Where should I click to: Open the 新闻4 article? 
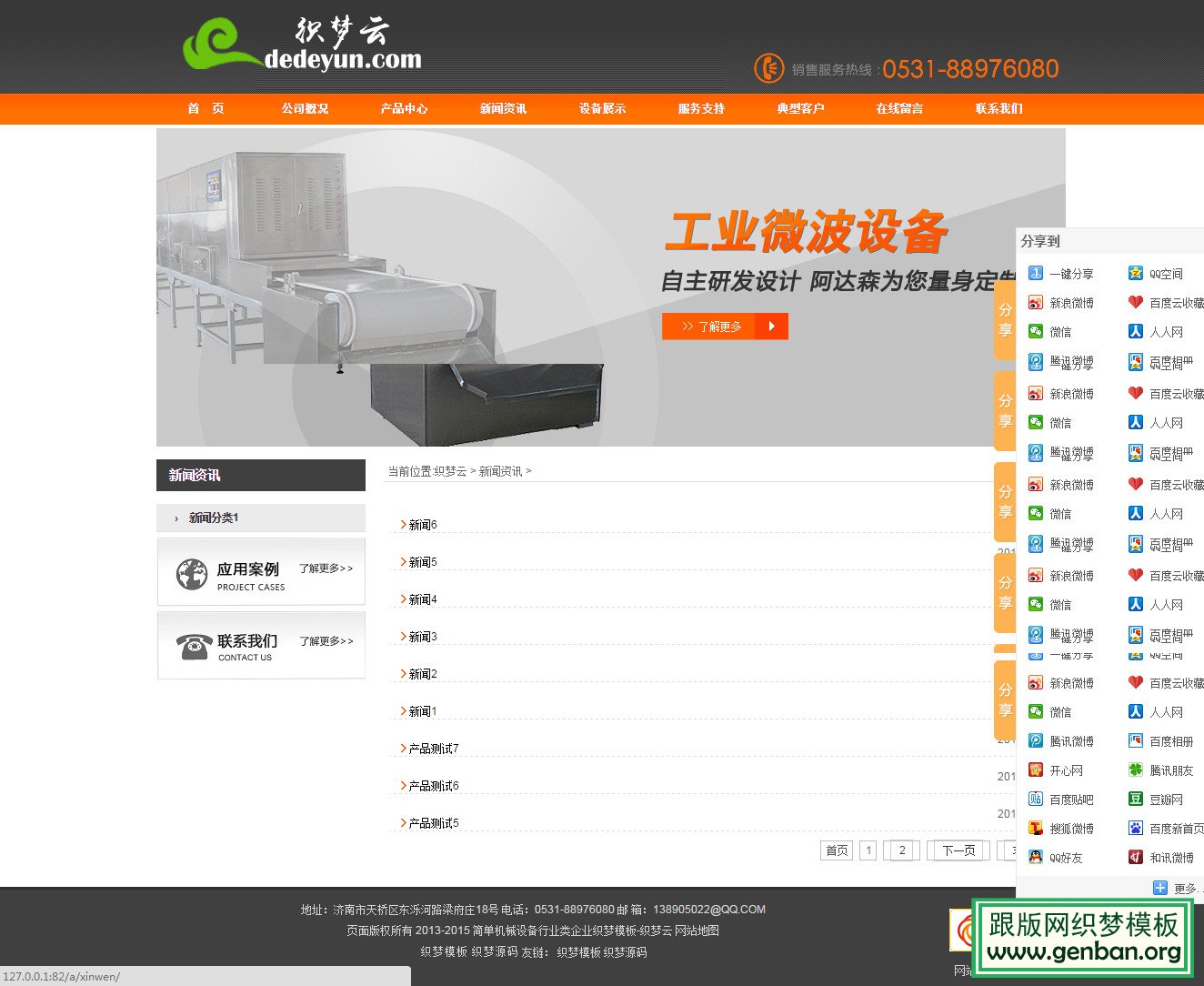(423, 599)
